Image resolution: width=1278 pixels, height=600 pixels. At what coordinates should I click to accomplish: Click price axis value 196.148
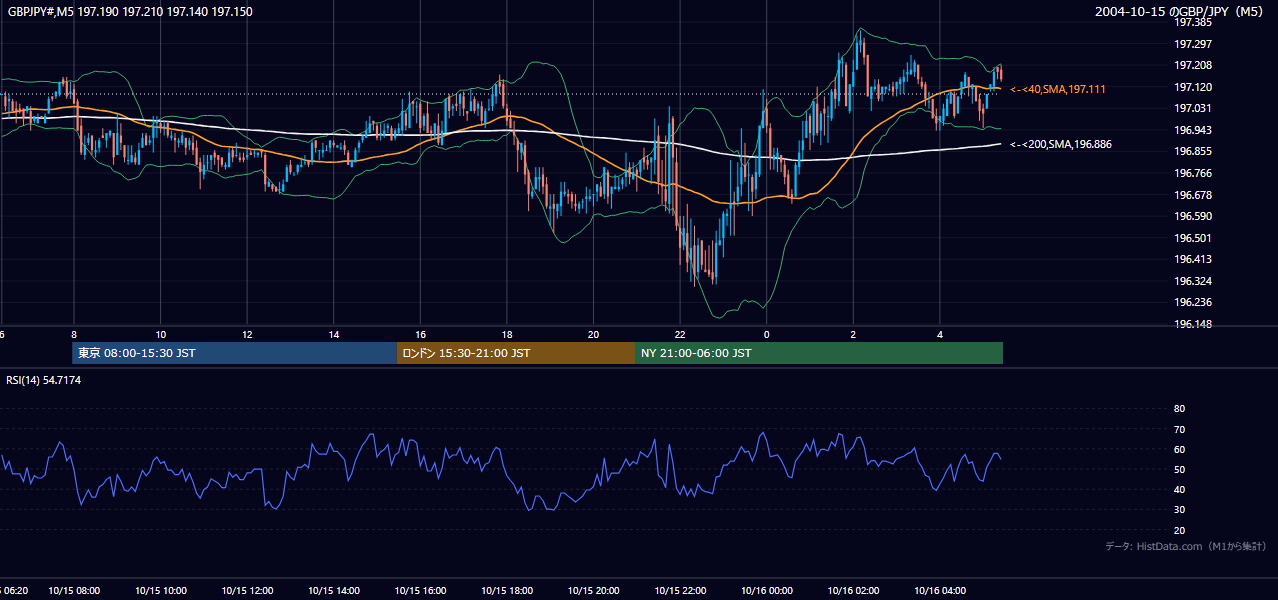tap(1193, 324)
